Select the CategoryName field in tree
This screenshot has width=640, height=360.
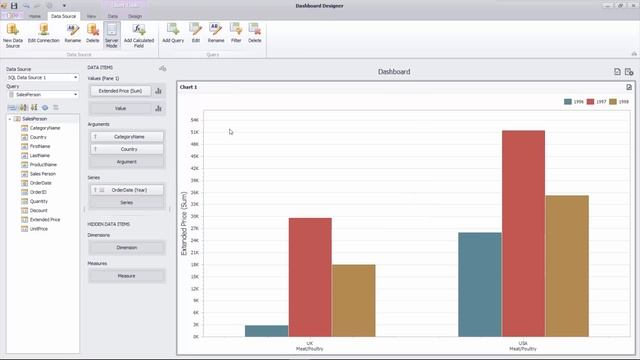point(45,128)
